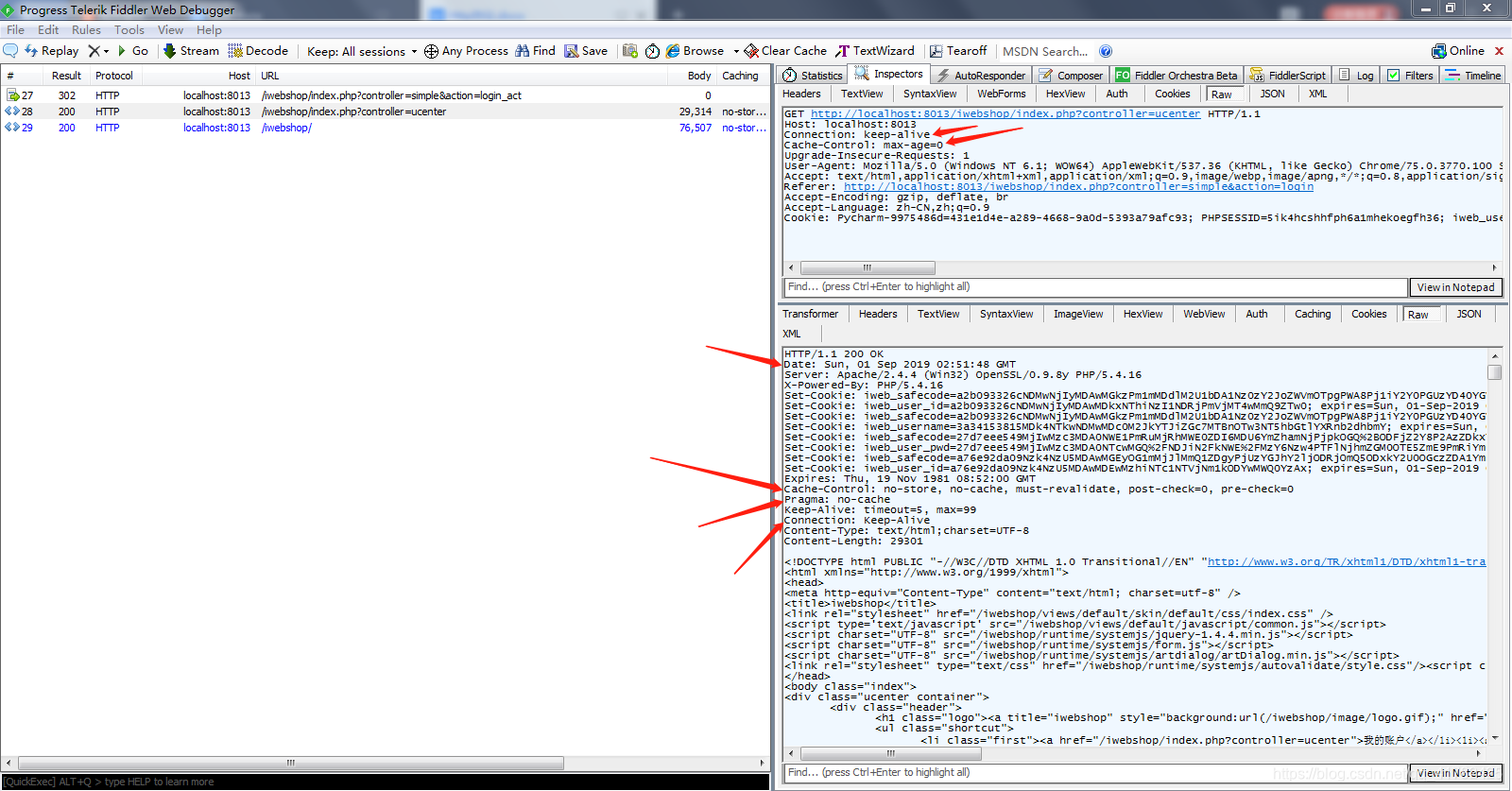Open Referer link in request headers
Viewport: 1512px width, 791px height.
click(x=1078, y=186)
